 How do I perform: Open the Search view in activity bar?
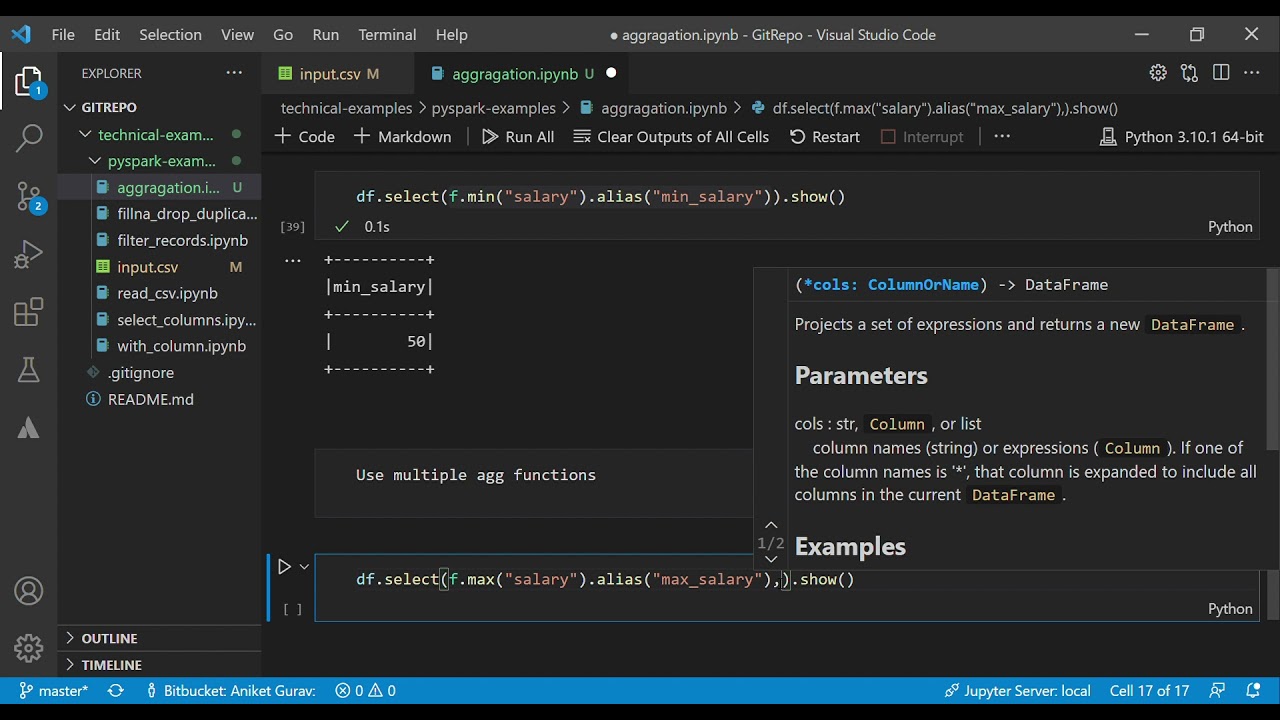(x=29, y=138)
